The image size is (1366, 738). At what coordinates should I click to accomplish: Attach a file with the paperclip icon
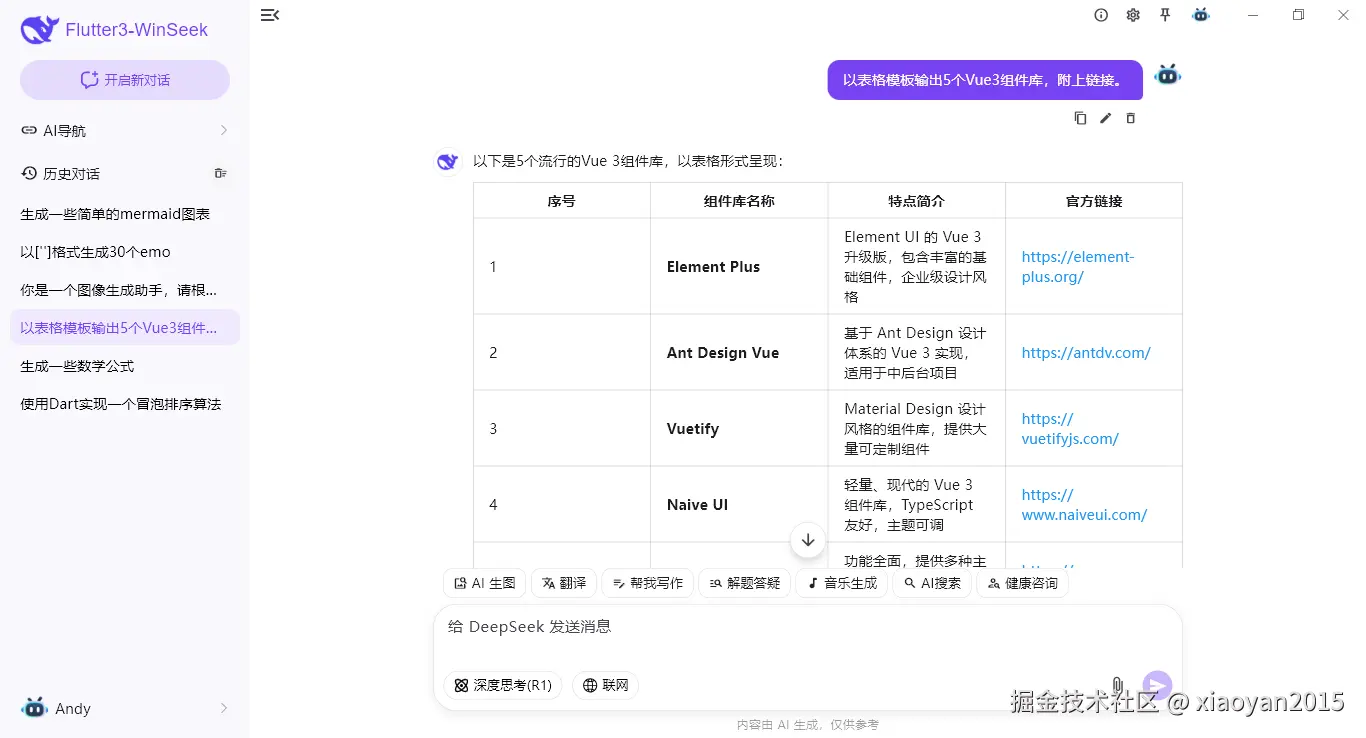tap(1117, 685)
